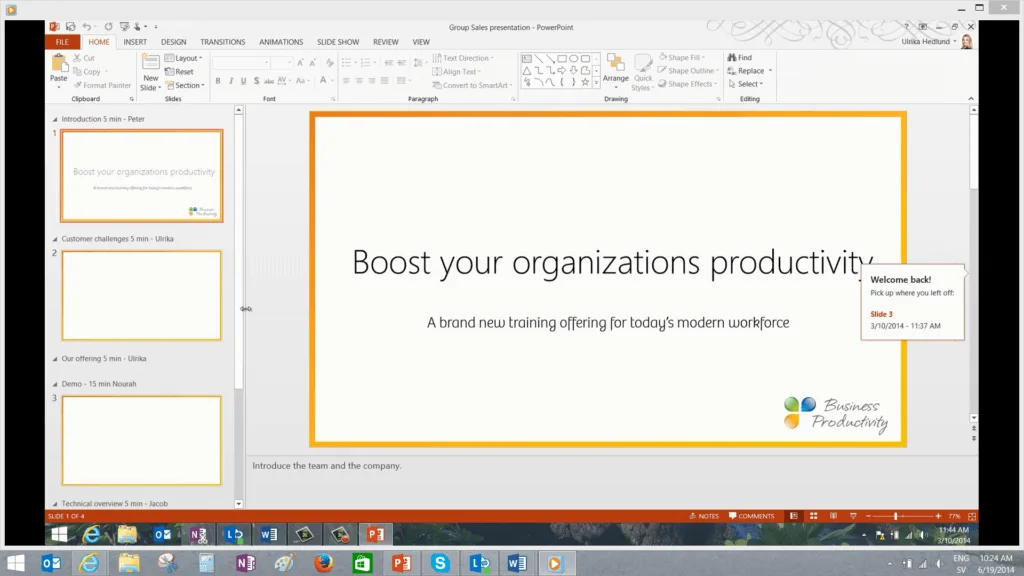Toggle Strikethrough formatting

[x=268, y=81]
